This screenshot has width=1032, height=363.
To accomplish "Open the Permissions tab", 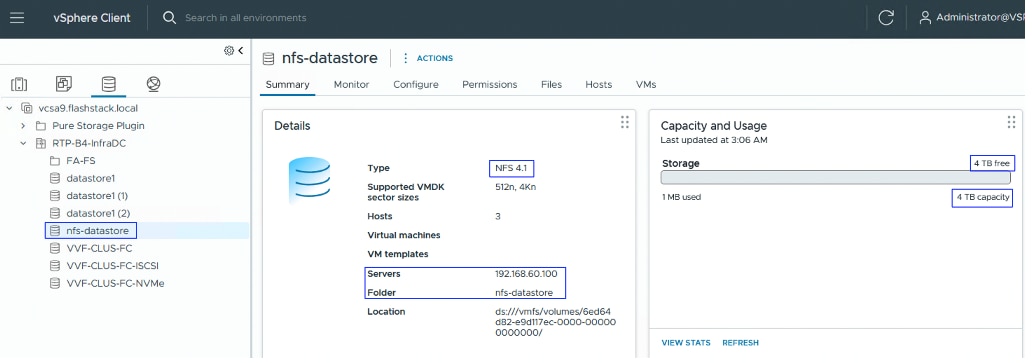I will (490, 85).
